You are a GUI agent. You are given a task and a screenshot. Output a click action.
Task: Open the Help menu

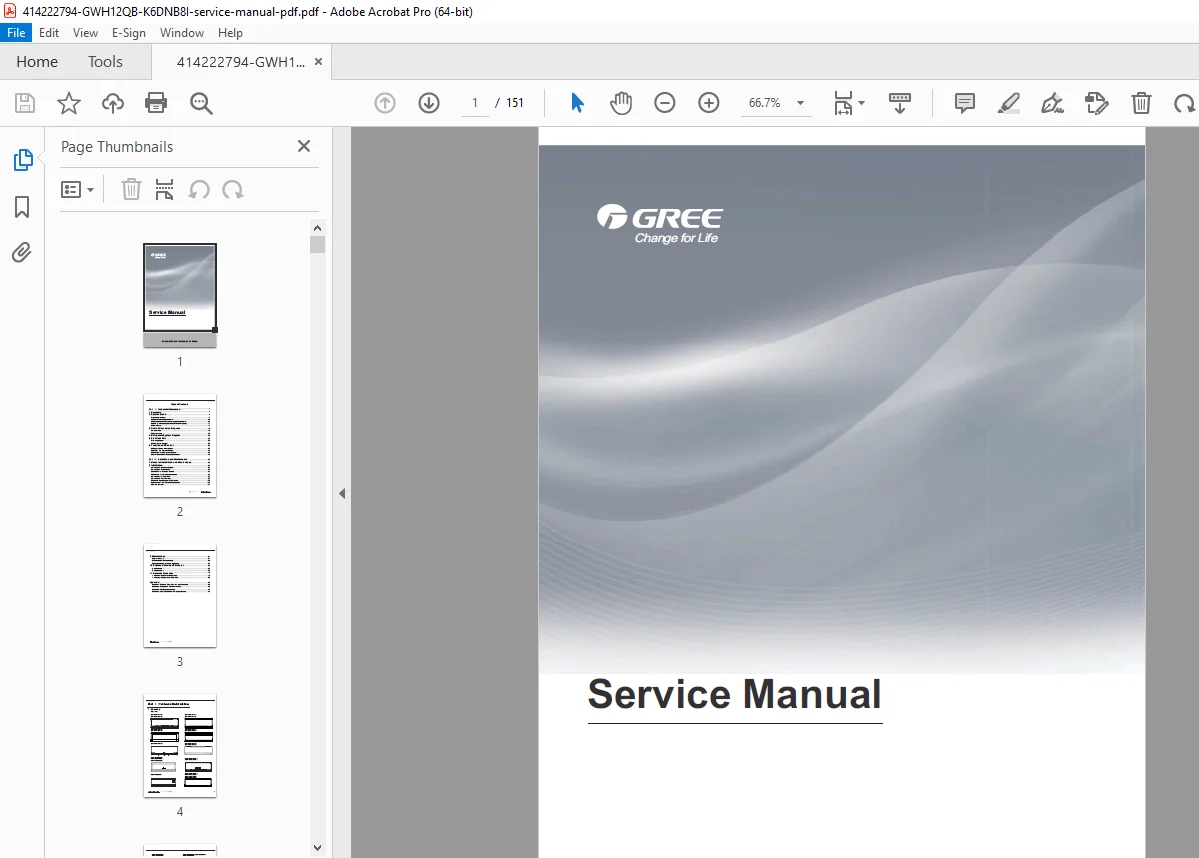click(x=230, y=33)
